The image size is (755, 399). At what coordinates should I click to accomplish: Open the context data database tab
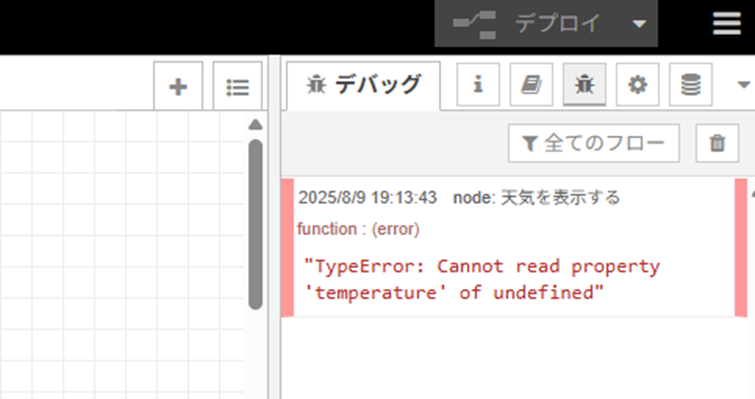point(690,84)
